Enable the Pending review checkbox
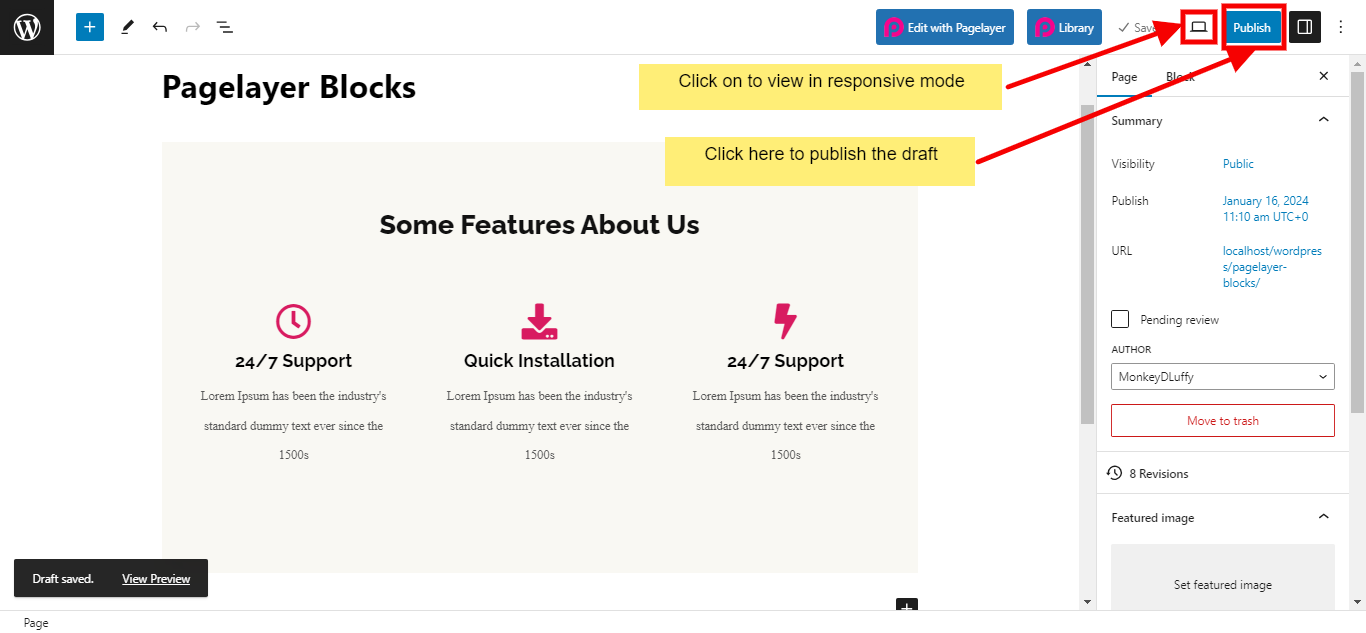 click(1120, 319)
